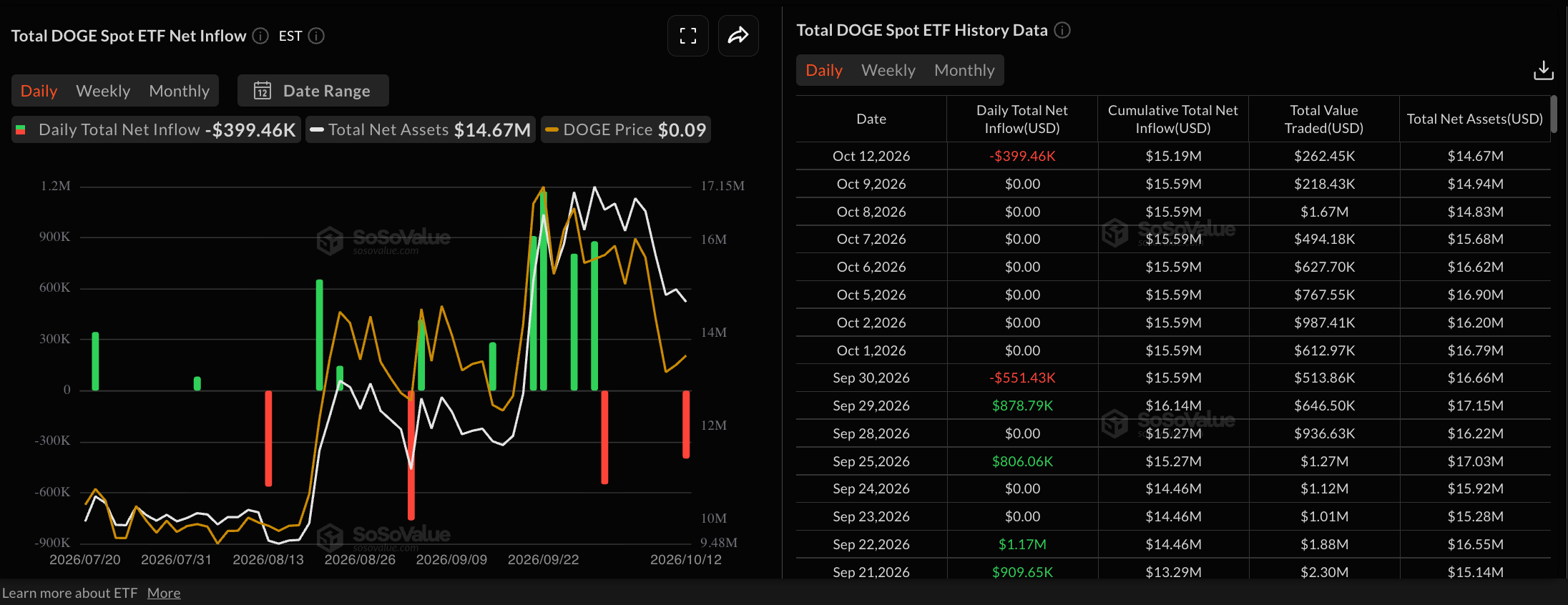The height and width of the screenshot is (605, 1568).
Task: Select Daily tab in history table
Action: coord(824,70)
